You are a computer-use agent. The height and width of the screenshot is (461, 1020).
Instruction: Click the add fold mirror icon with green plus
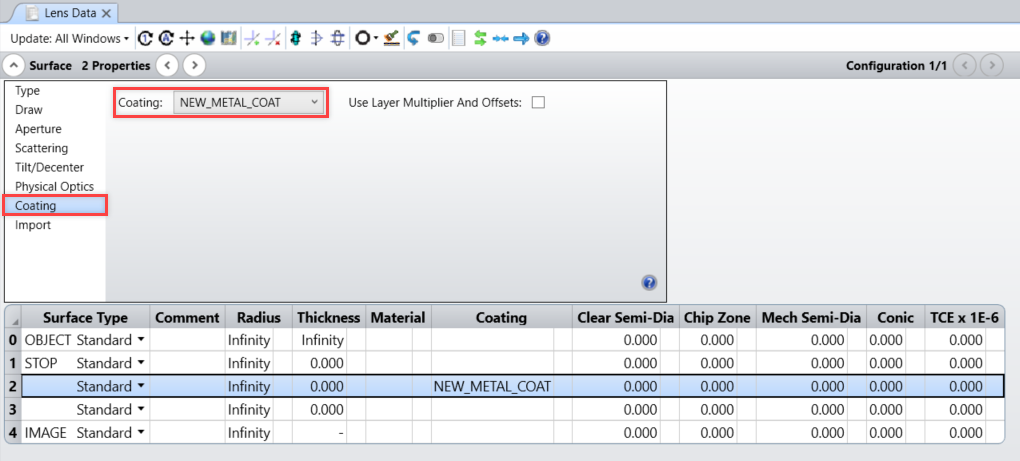tap(252, 39)
